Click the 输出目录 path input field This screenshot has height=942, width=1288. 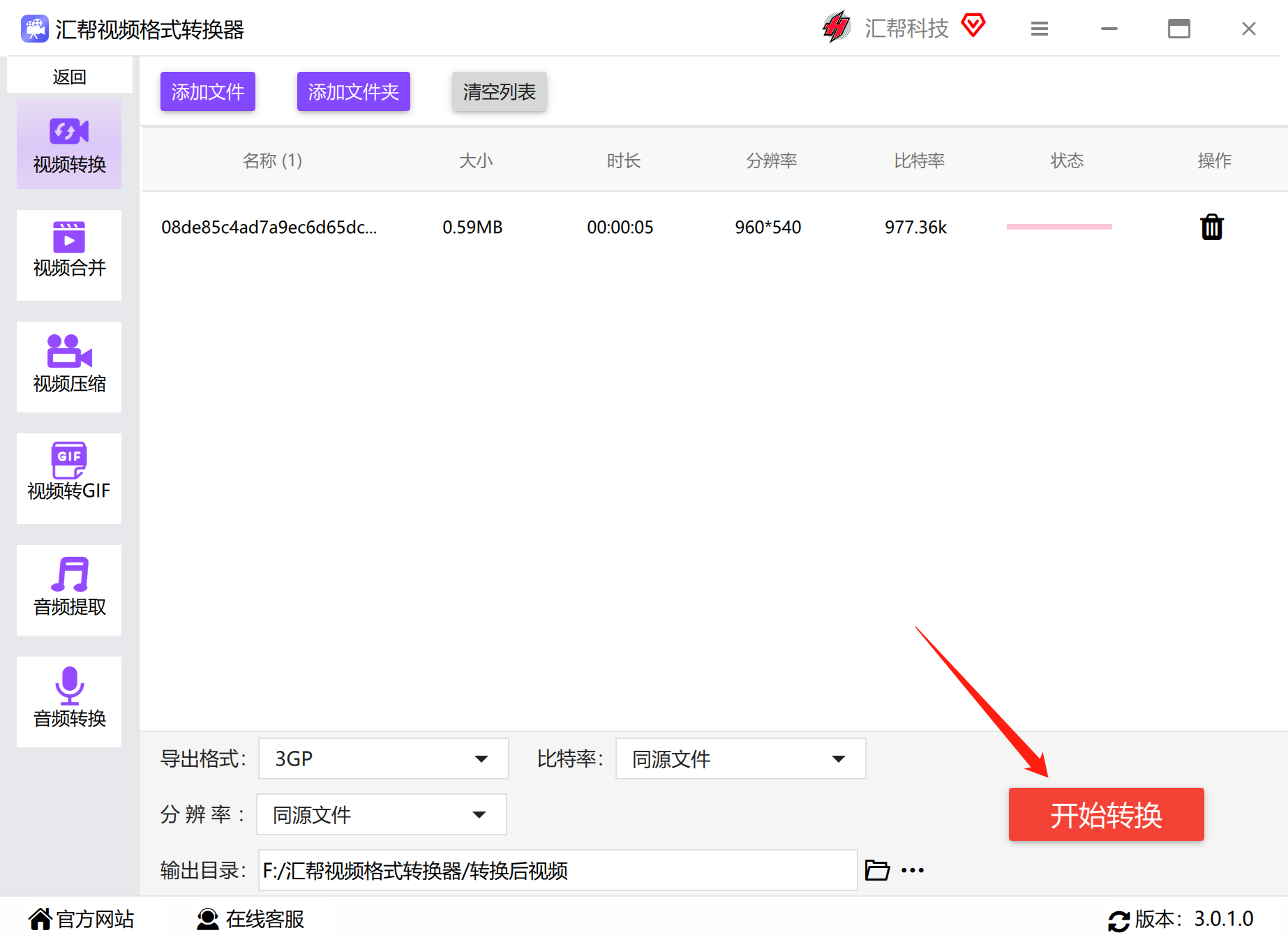coord(557,870)
